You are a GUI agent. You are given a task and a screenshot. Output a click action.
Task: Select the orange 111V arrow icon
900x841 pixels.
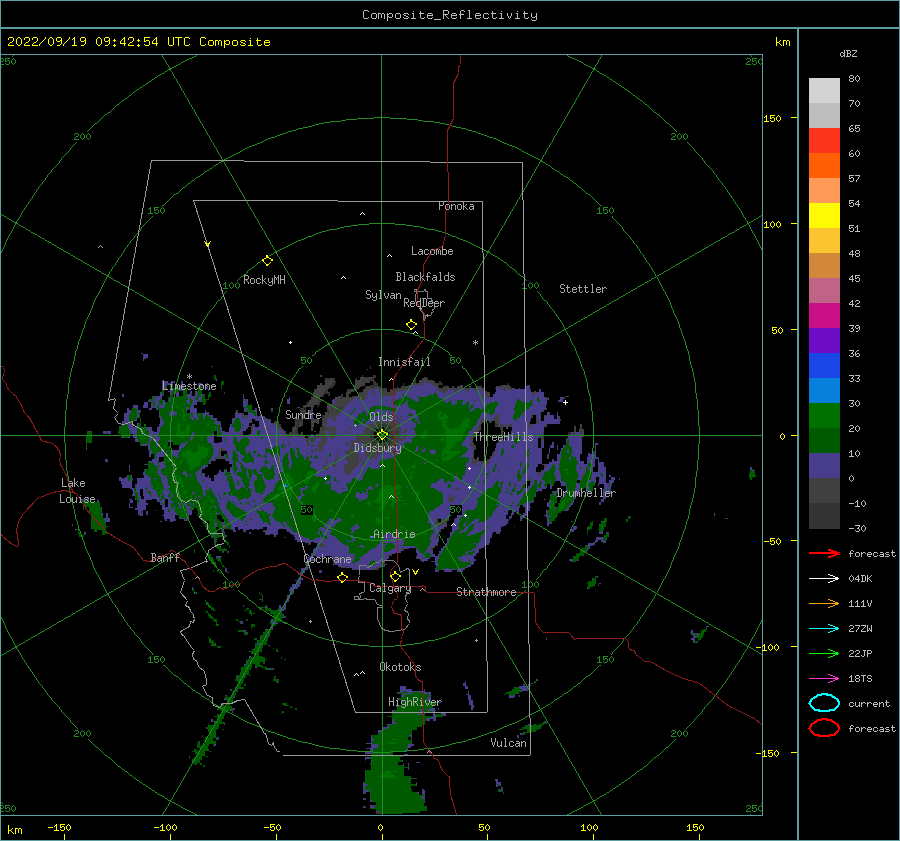tap(824, 603)
